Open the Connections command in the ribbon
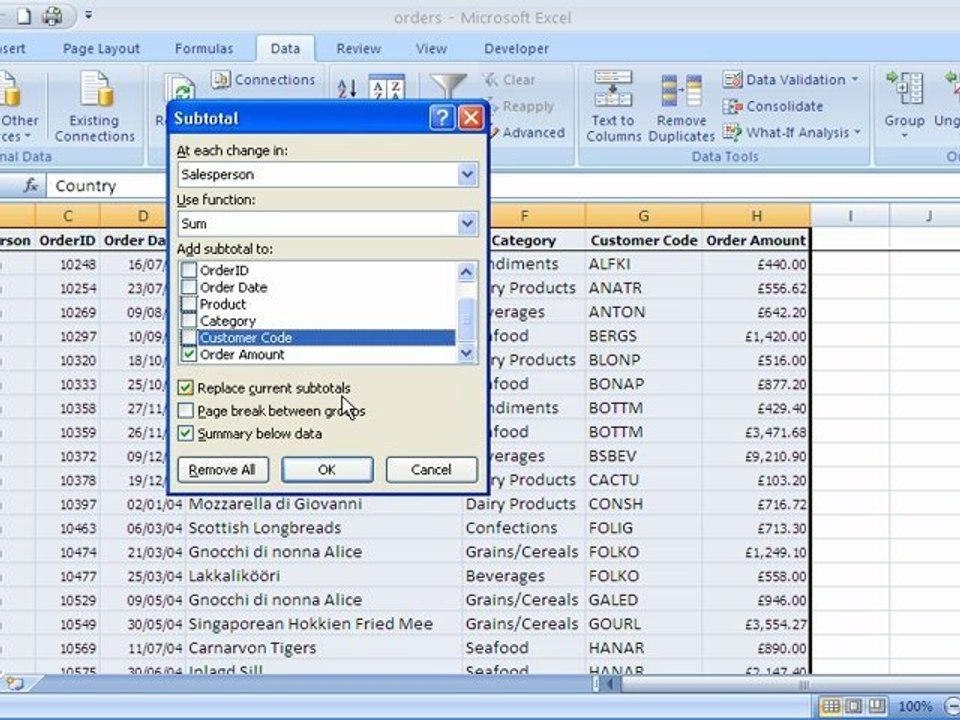 (x=263, y=80)
